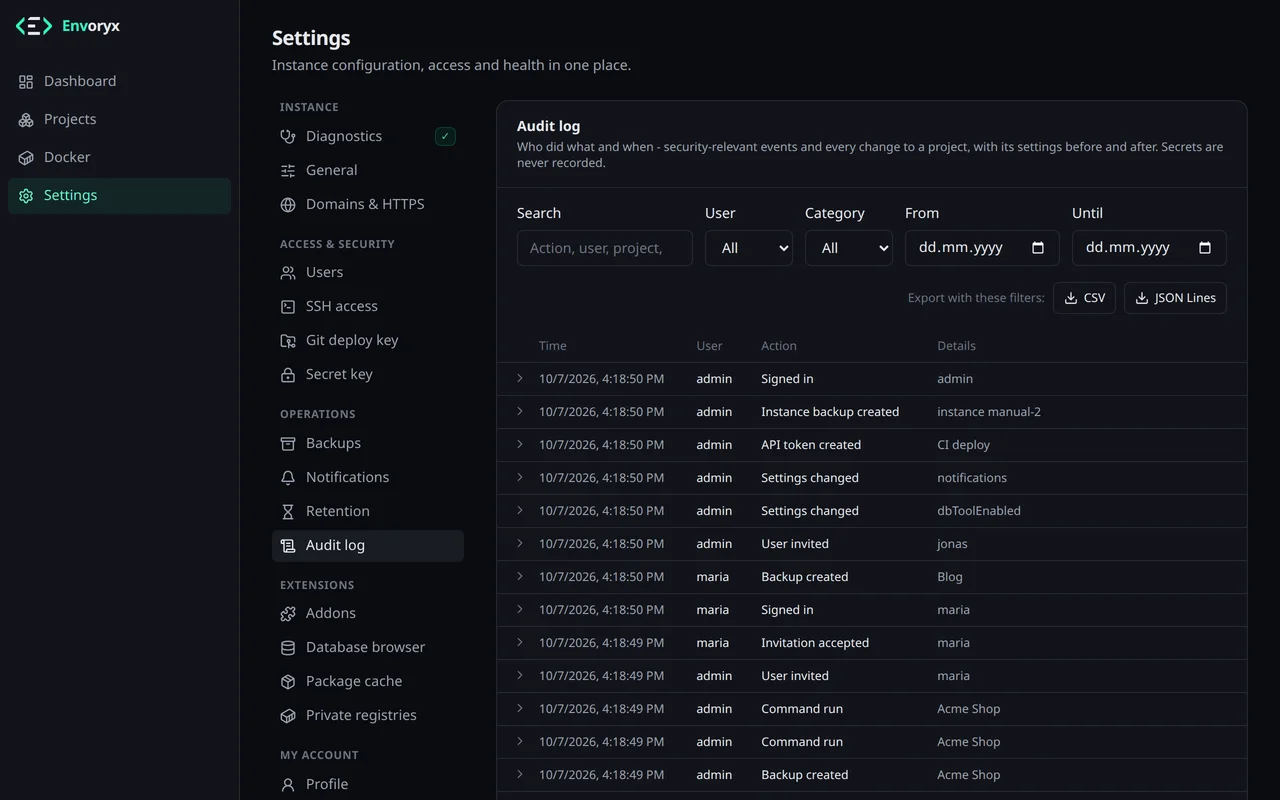
Task: Click the Diagnostics stethoscope icon
Action: tap(288, 136)
